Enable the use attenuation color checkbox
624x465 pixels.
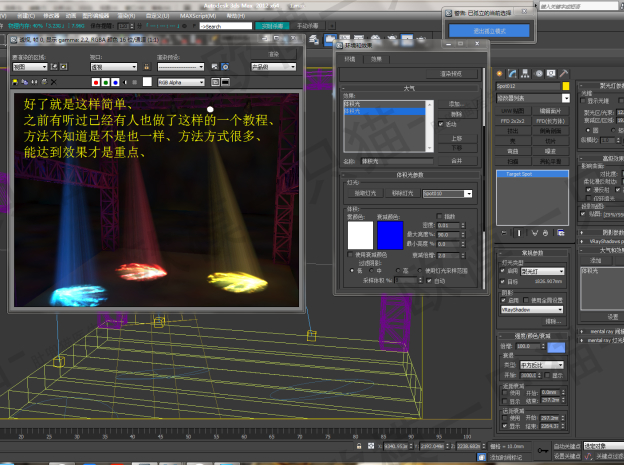coord(350,254)
